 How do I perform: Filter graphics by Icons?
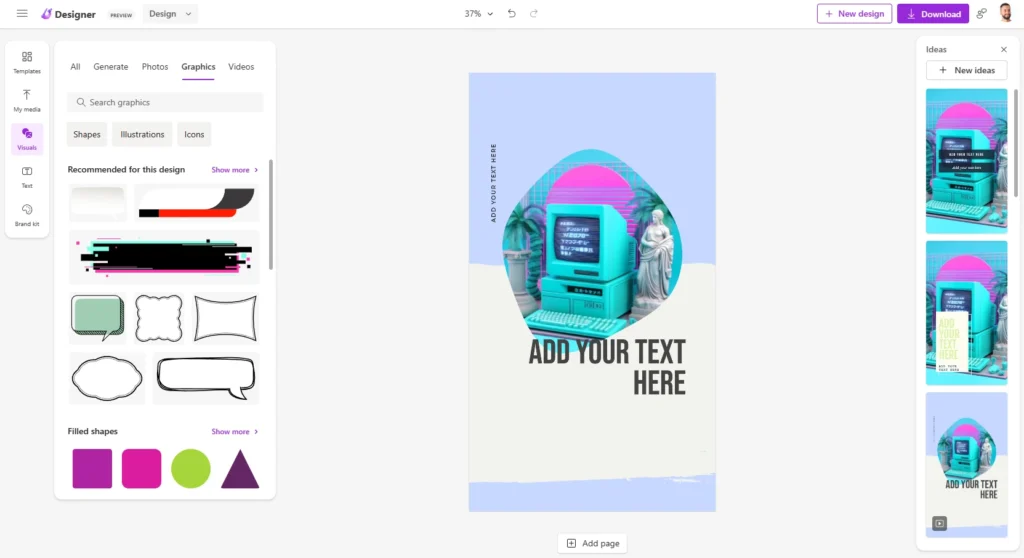194,135
